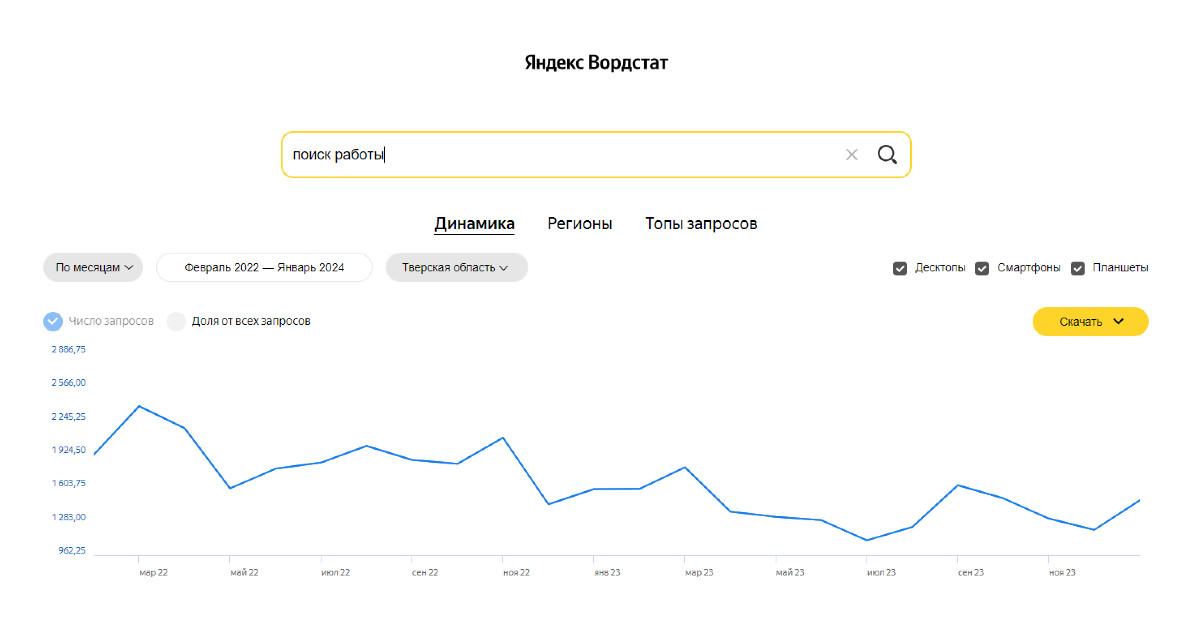Click the ноя 22 axis label
This screenshot has height=630, width=1200.
coord(516,573)
